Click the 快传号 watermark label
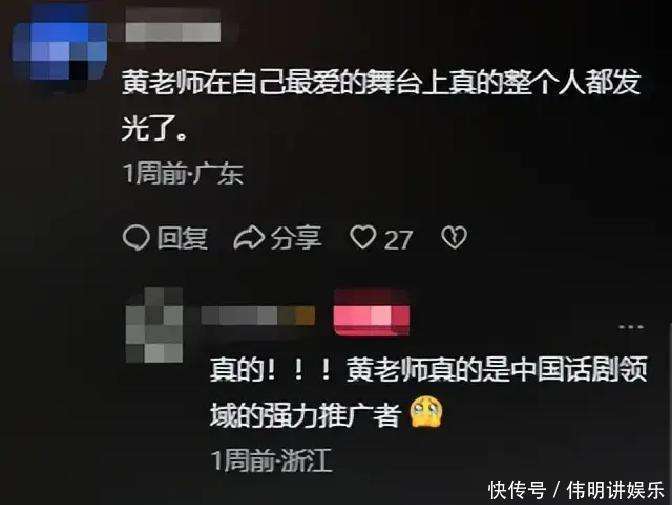Screen dimensions: 672x505 (517, 490)
